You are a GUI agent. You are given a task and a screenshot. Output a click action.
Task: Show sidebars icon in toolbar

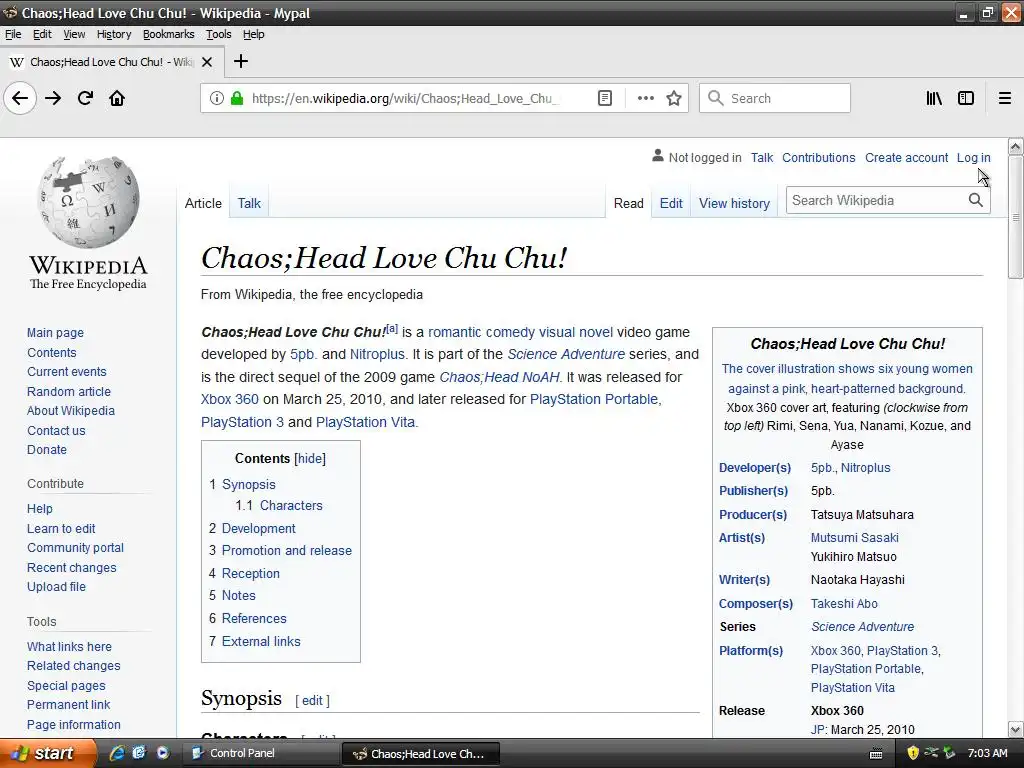pos(965,99)
